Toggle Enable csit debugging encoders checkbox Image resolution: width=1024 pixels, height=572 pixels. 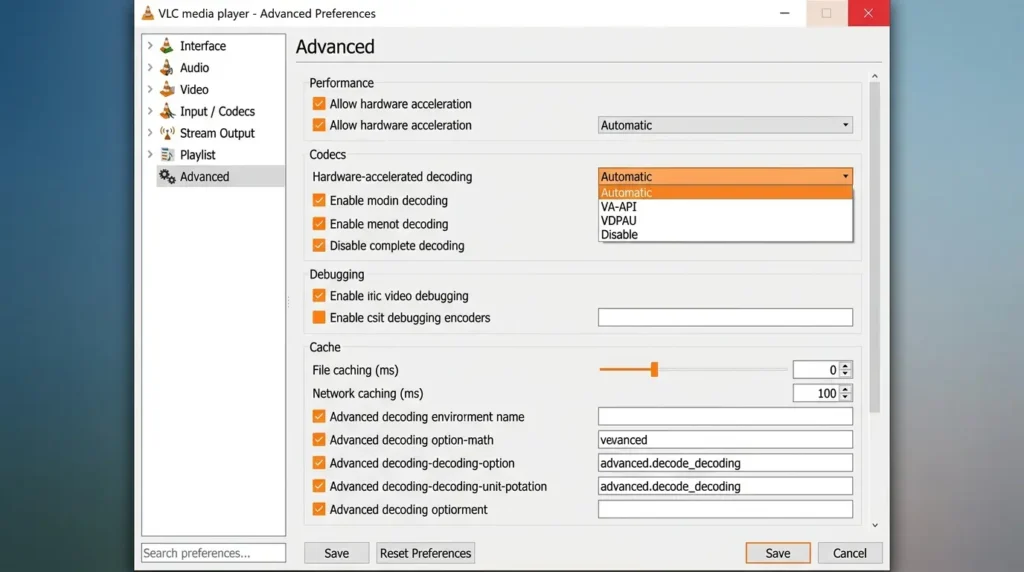click(319, 317)
